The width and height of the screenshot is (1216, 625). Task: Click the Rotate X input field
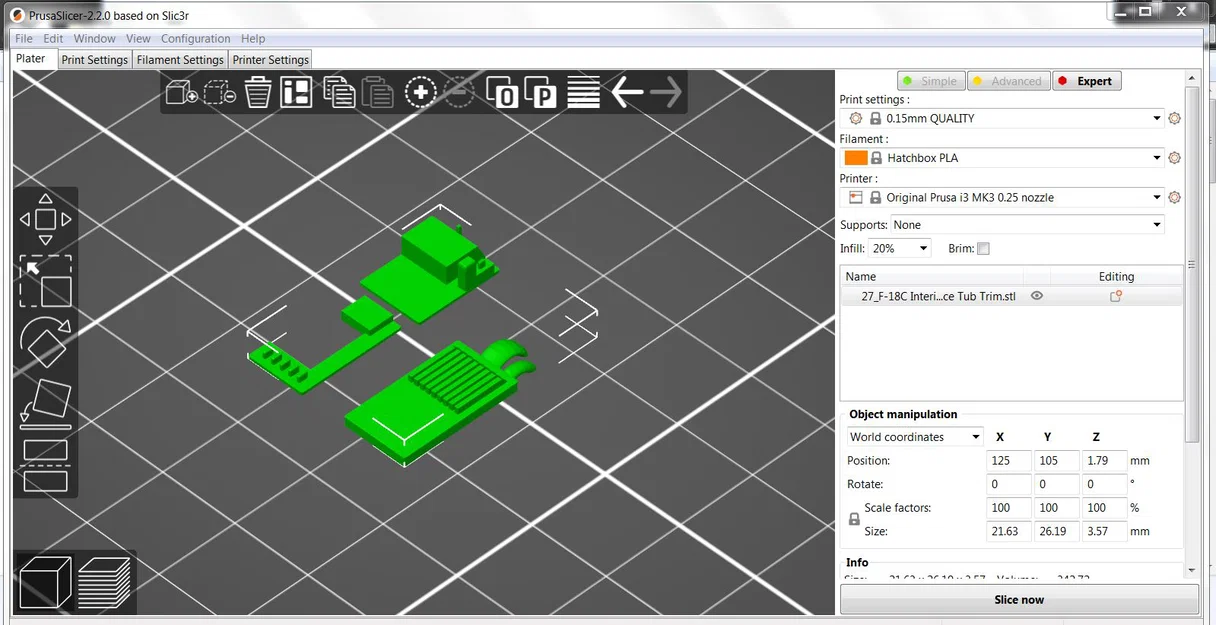coord(1008,484)
